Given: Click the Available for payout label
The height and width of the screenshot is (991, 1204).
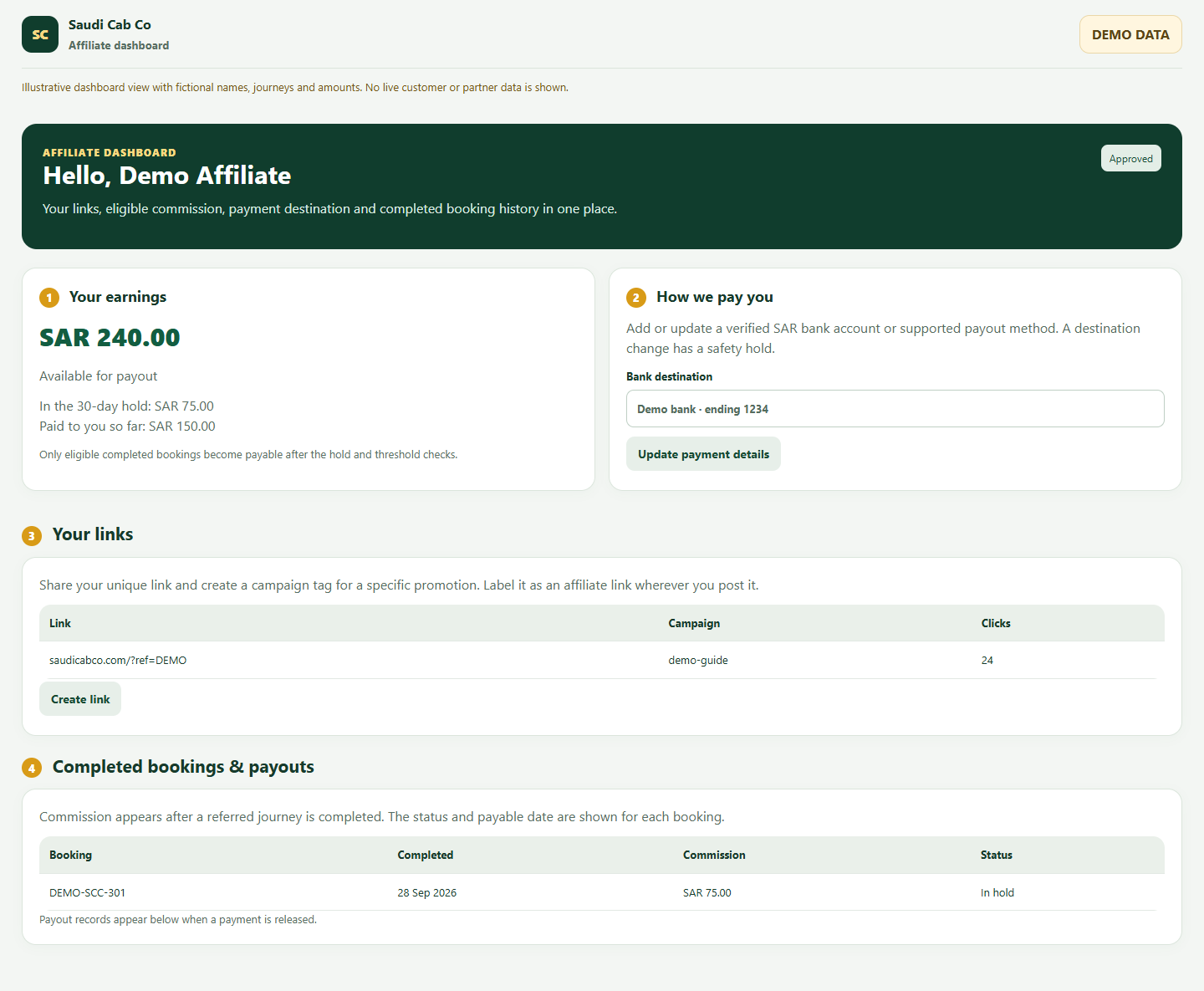Looking at the screenshot, I should coord(98,376).
